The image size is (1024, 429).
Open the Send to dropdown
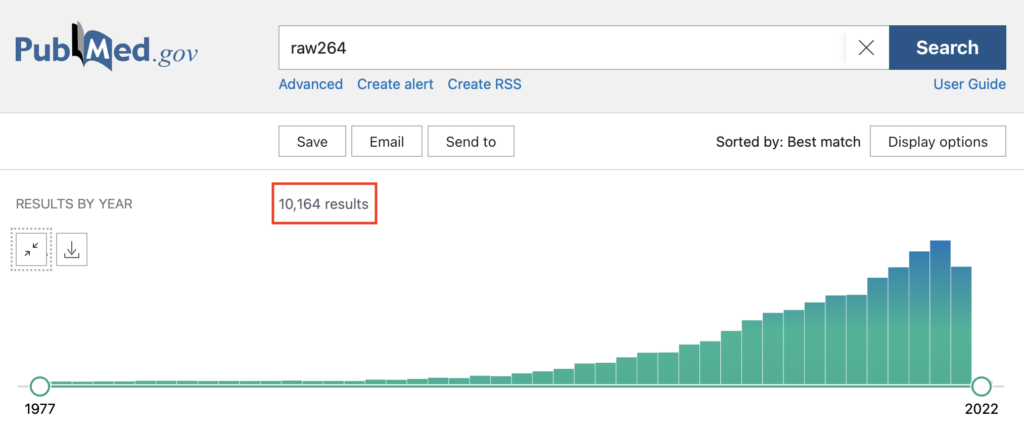pyautogui.click(x=471, y=142)
